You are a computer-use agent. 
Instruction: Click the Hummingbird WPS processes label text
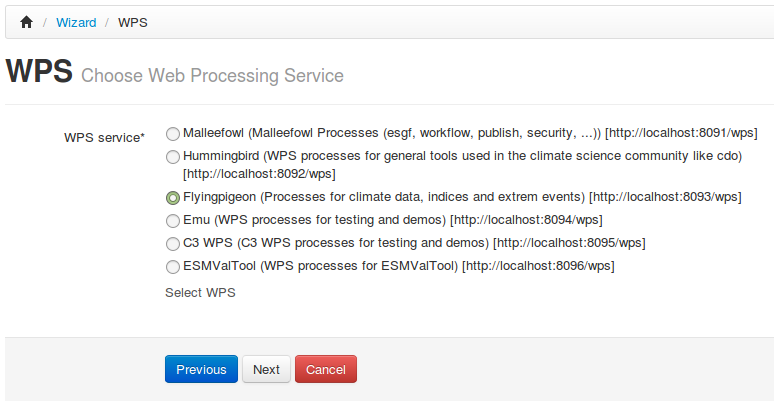463,165
